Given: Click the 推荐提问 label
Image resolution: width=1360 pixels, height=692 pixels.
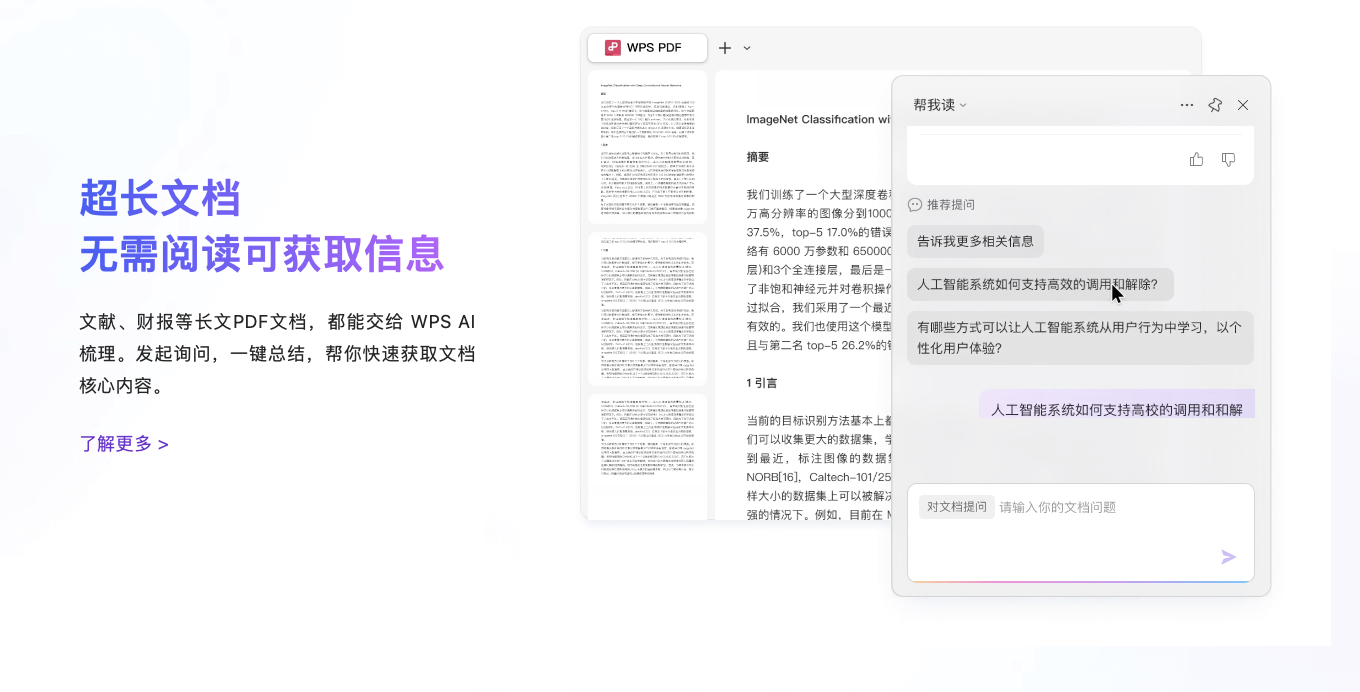Looking at the screenshot, I should [950, 204].
